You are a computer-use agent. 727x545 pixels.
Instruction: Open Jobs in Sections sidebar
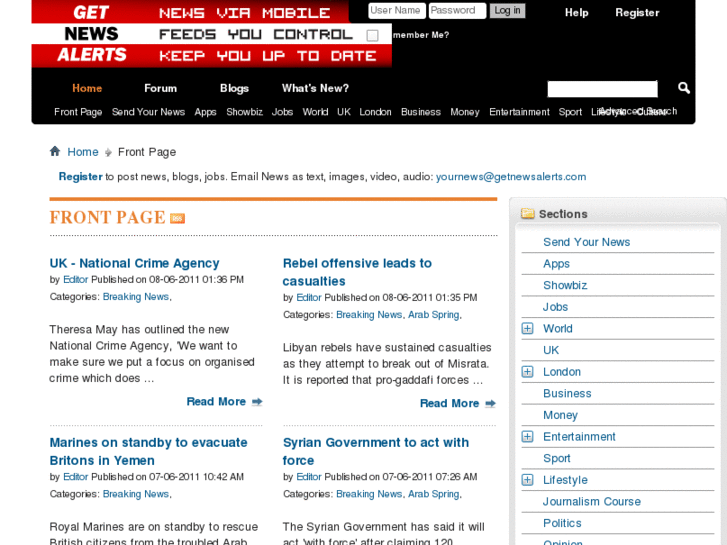[555, 307]
